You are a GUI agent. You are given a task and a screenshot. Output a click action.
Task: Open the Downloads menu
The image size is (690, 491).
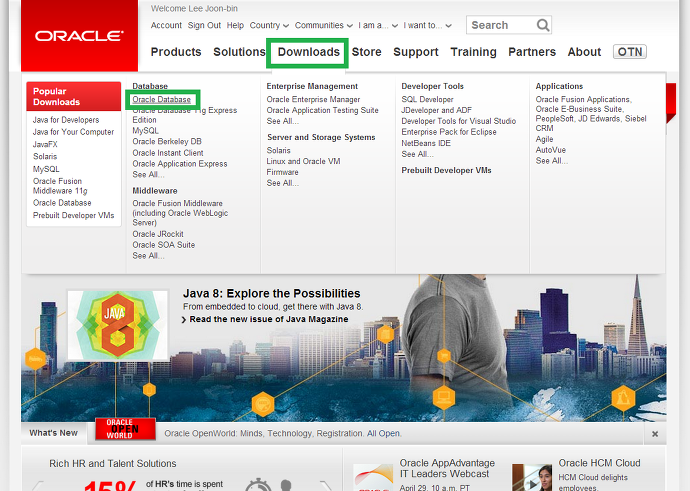pos(308,52)
